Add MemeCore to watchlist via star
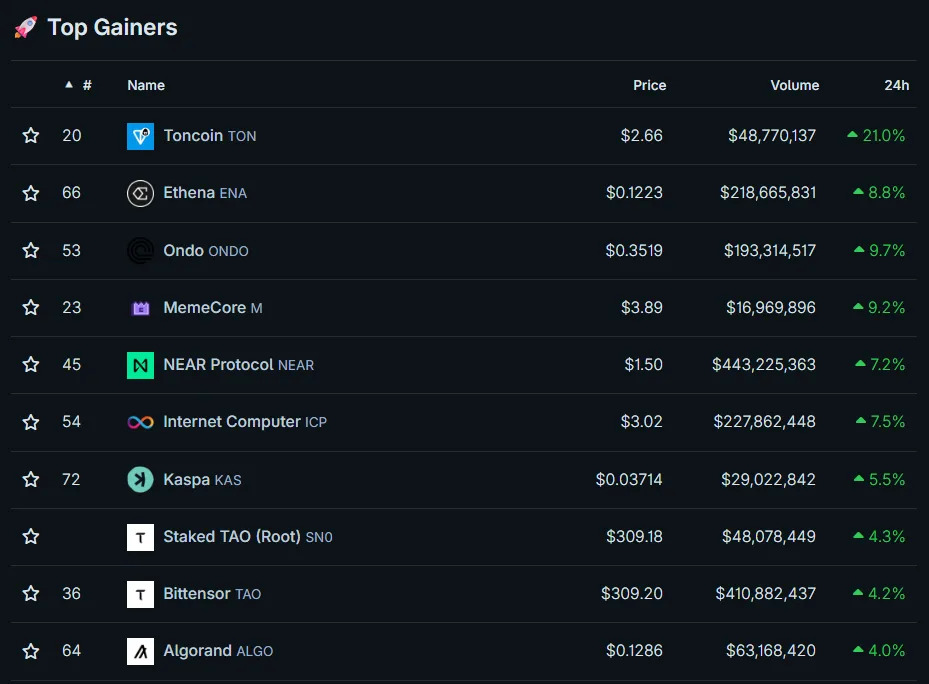This screenshot has height=684, width=929. [31, 308]
